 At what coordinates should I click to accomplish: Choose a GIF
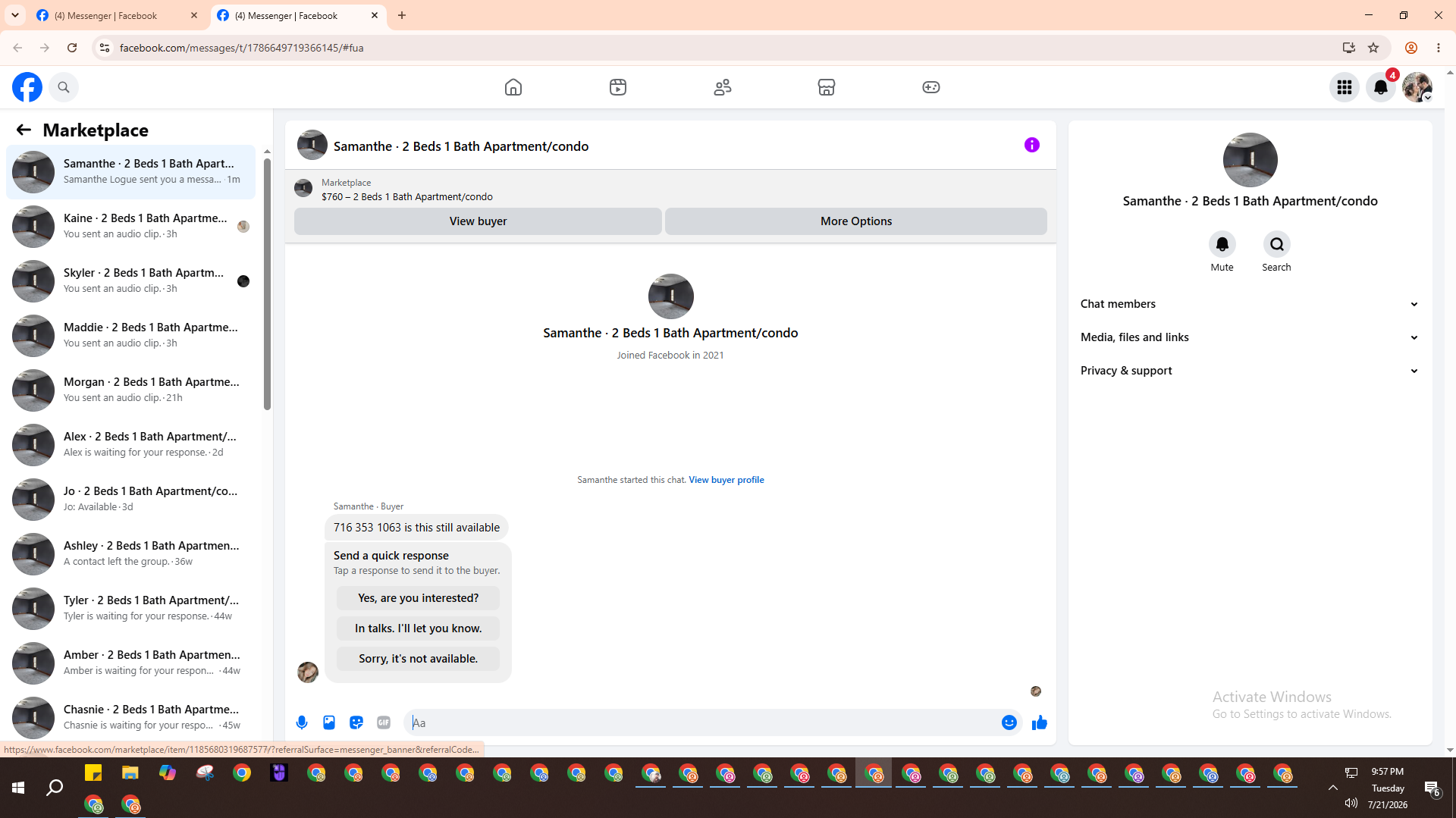coord(384,722)
